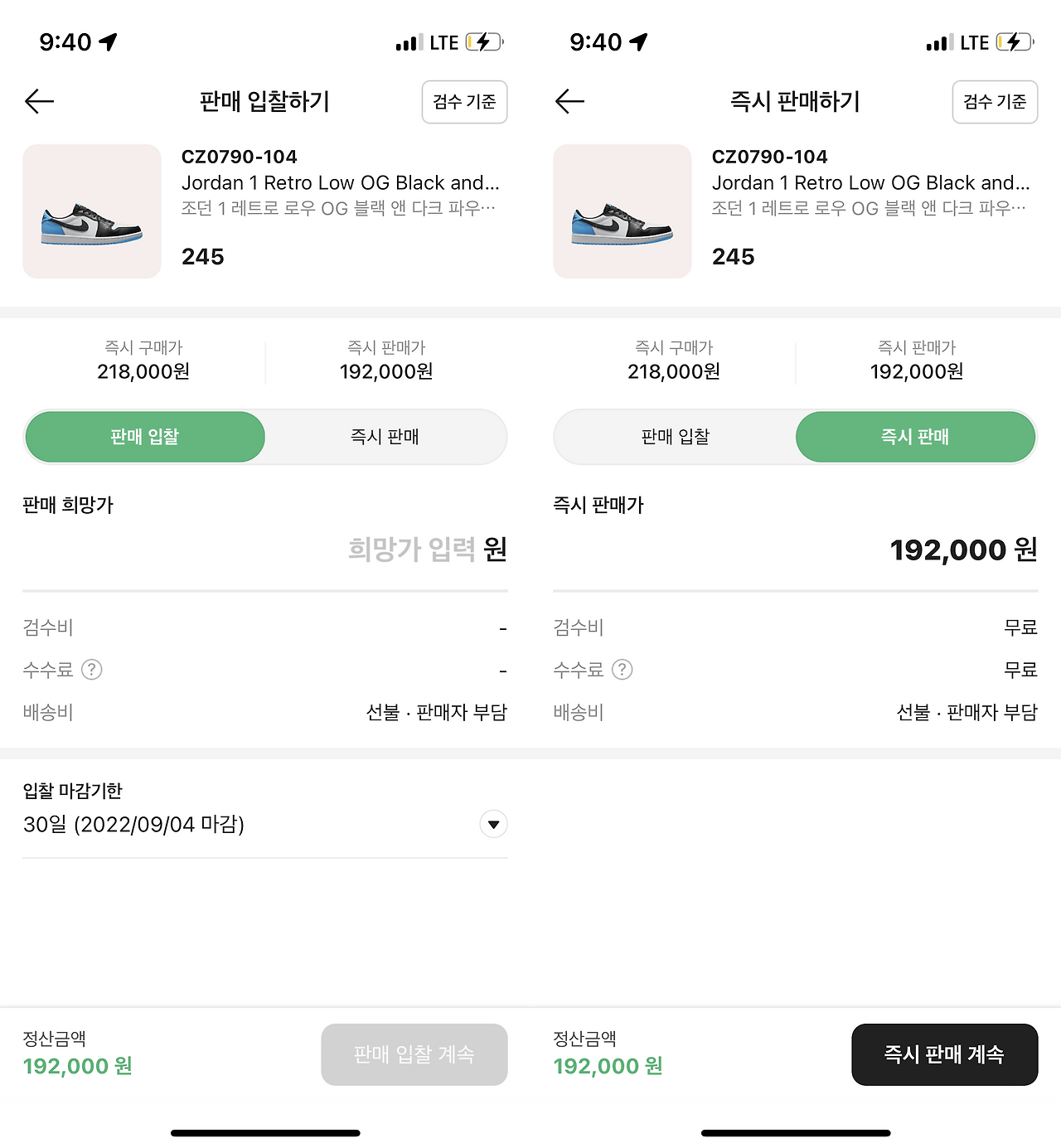This screenshot has width=1061, height=1148.
Task: Tap Jordan 1 shoe thumbnail on right screen
Action: point(623,211)
